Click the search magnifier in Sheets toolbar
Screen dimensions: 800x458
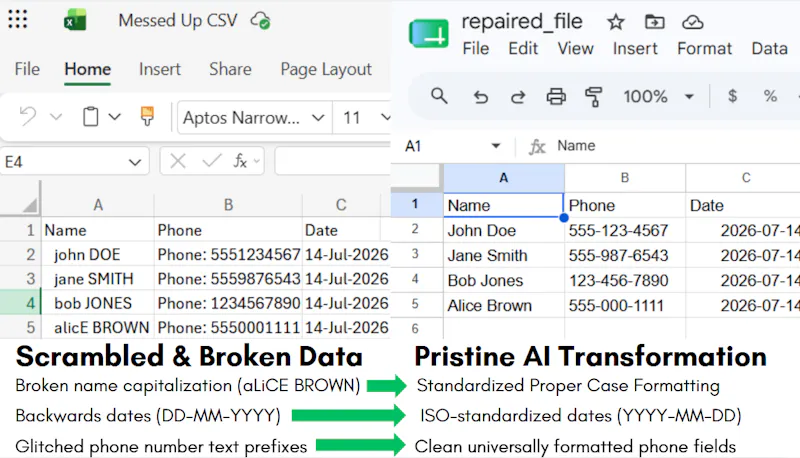[x=439, y=96]
